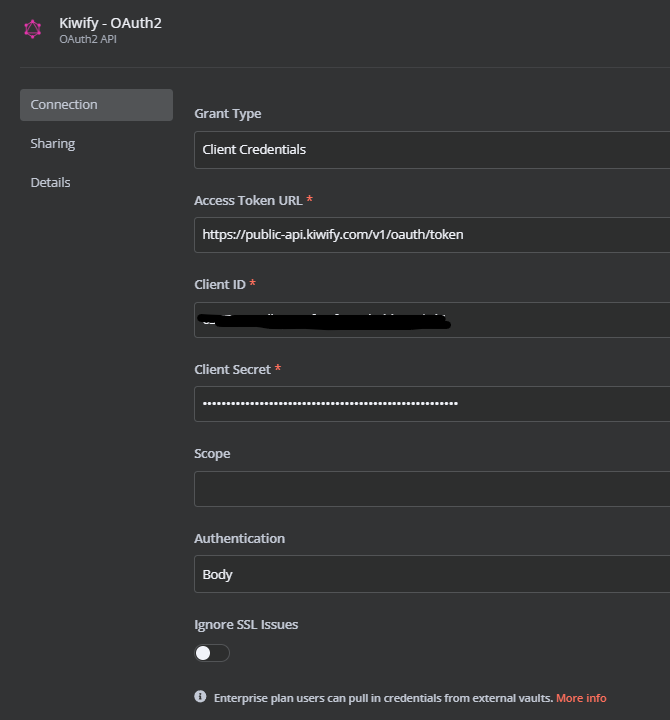
Task: Click the Client ID label
Action: (220, 285)
